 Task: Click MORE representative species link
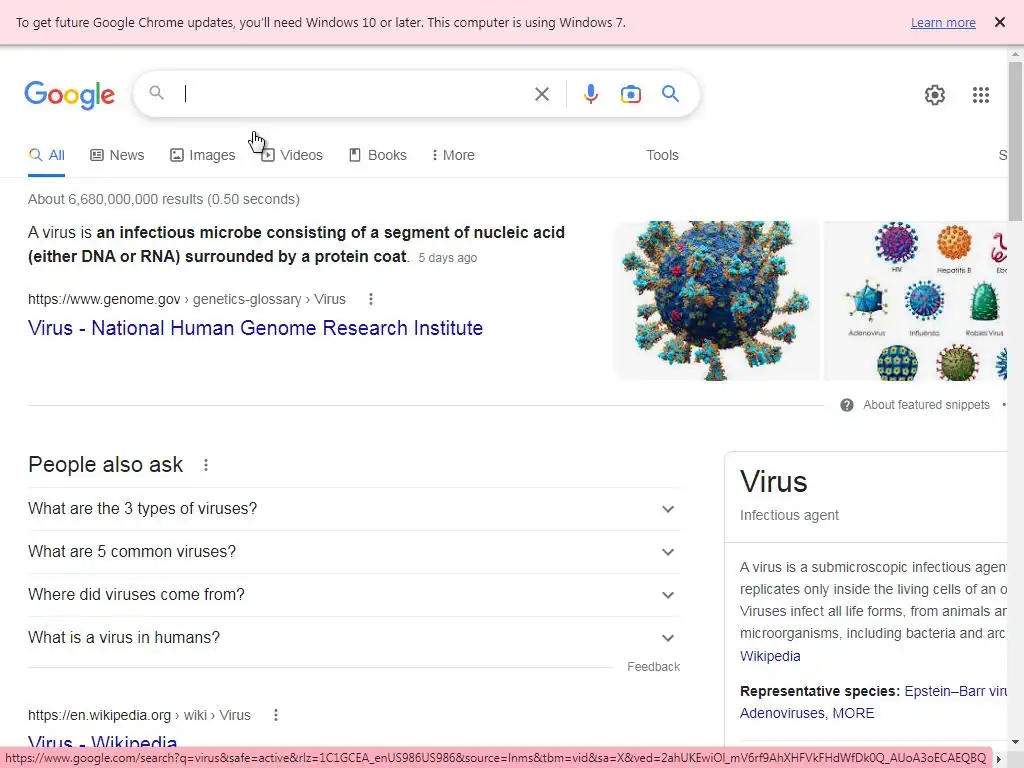(x=853, y=713)
